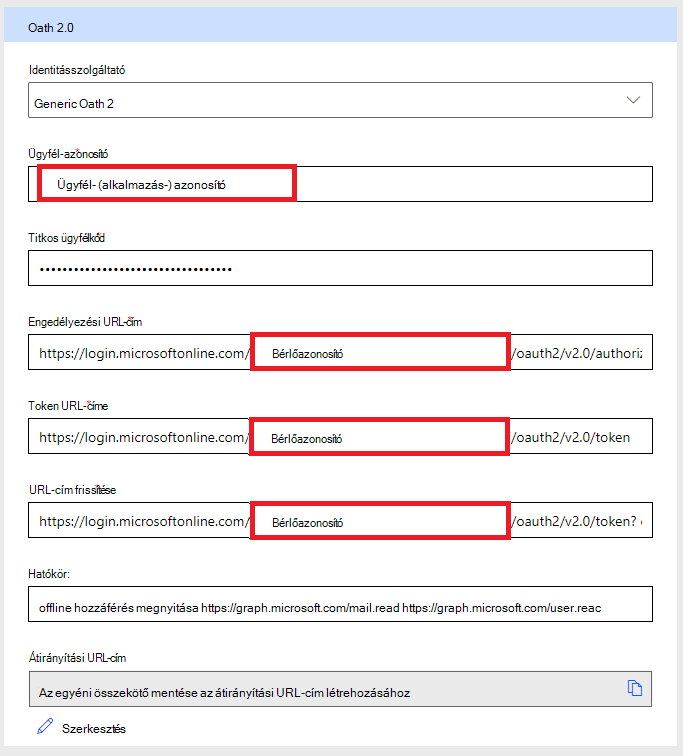This screenshot has width=683, height=756.
Task: Focus the URL-cím frissítése input field
Action: pos(340,520)
